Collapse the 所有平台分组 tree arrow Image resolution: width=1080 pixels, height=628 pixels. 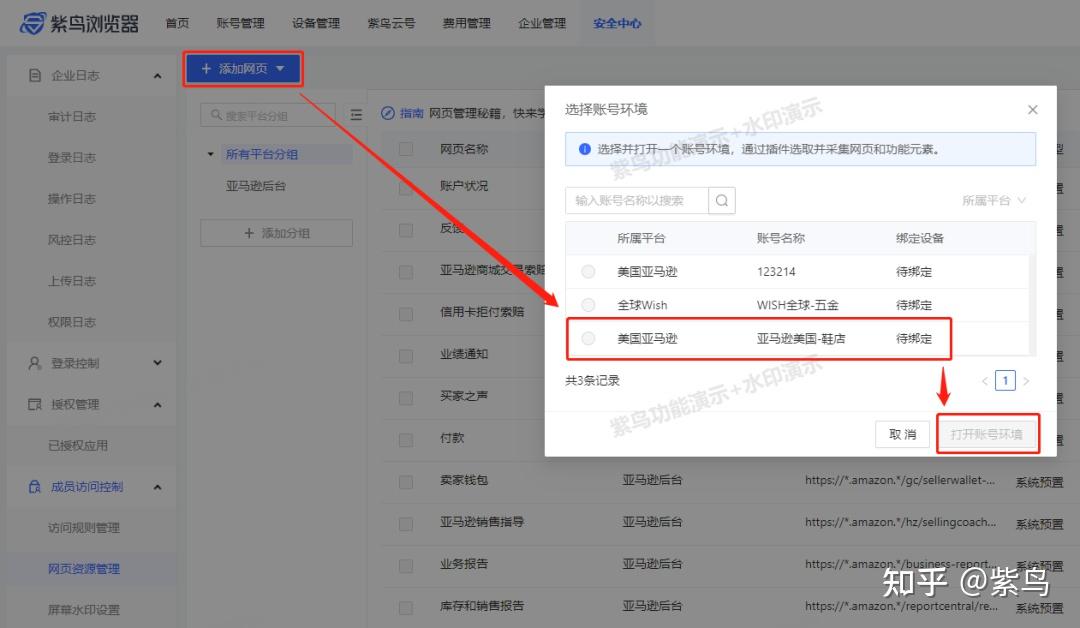[210, 154]
